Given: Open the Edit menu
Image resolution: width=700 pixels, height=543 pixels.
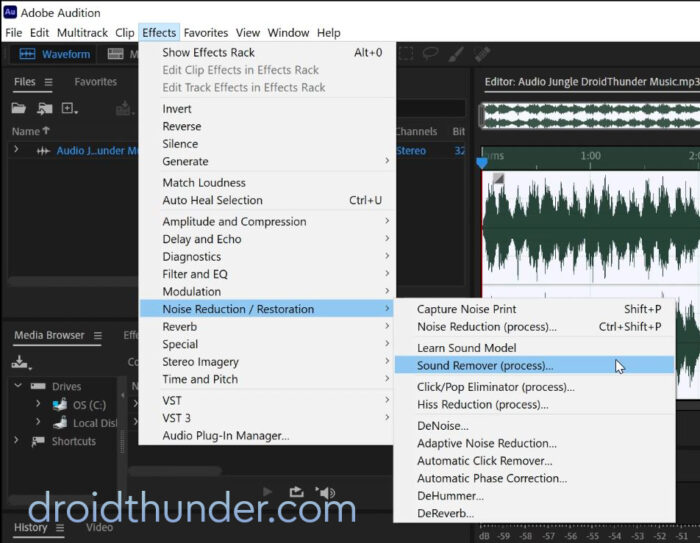Looking at the screenshot, I should tap(39, 33).
